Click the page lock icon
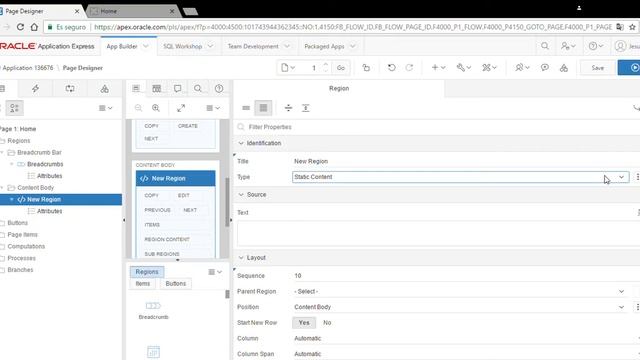Screen dimensions: 640x360 pos(366,68)
